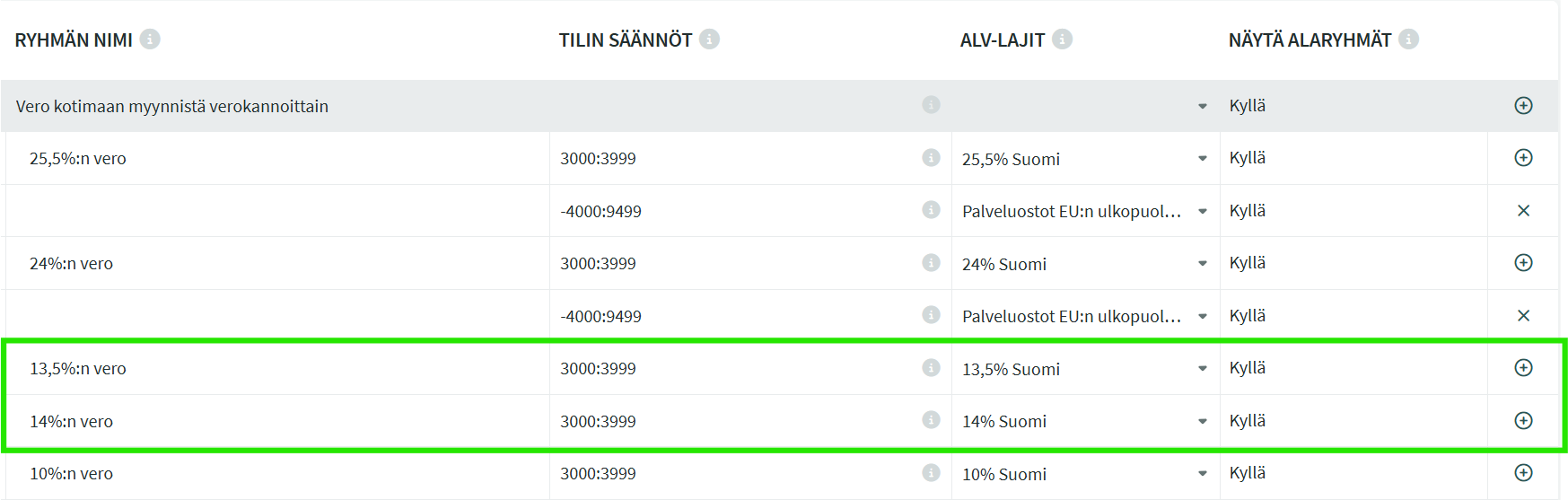Open 14% Suomi VAT type dropdown
Screen dimensions: 1568x500
[x=1202, y=421]
